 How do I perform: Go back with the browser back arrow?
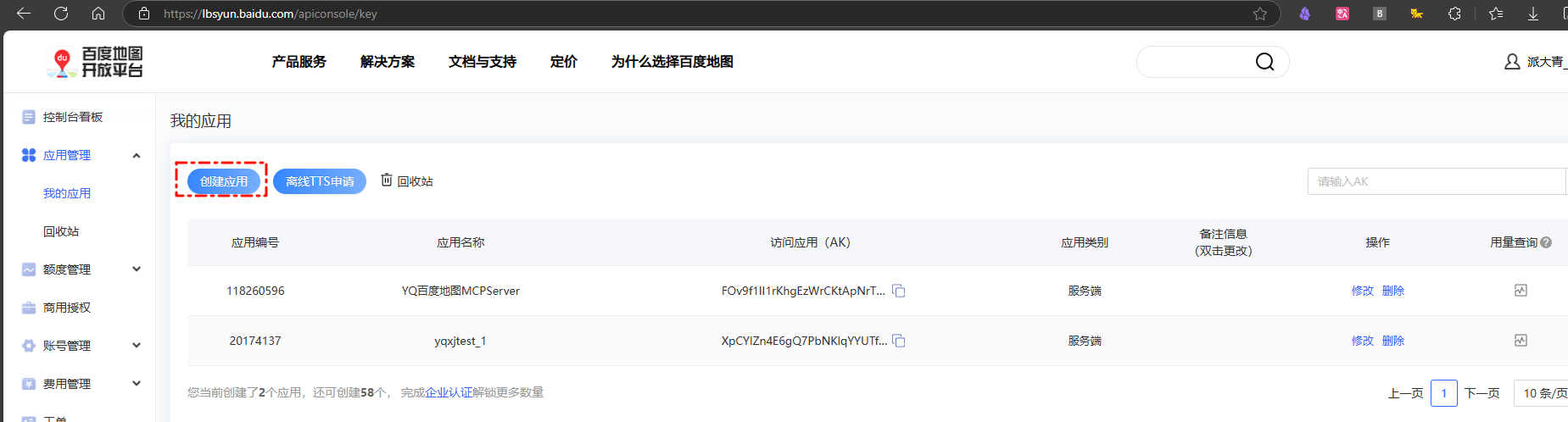click(24, 14)
